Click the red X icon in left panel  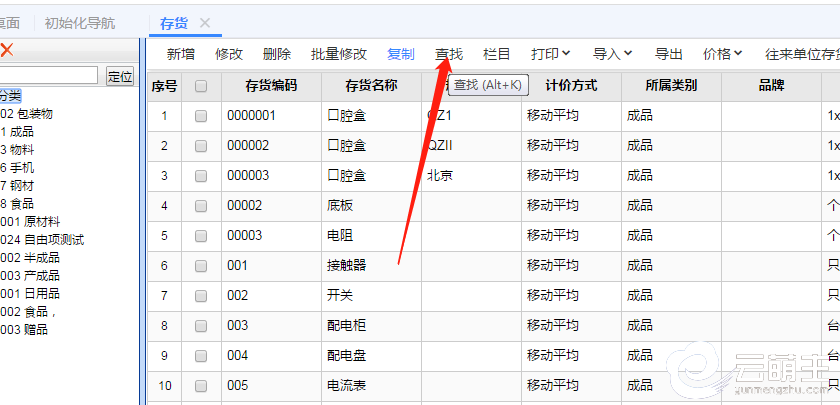click(7, 50)
